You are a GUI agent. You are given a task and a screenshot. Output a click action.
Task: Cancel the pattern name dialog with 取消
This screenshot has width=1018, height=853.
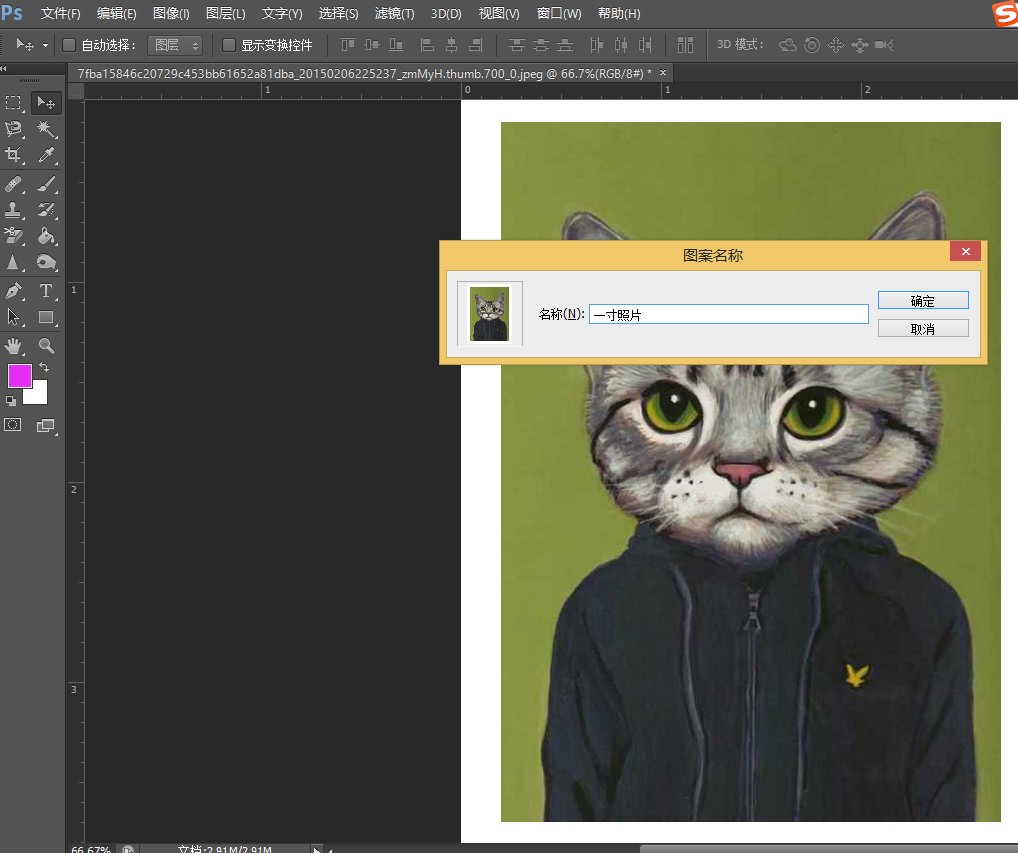coord(923,328)
